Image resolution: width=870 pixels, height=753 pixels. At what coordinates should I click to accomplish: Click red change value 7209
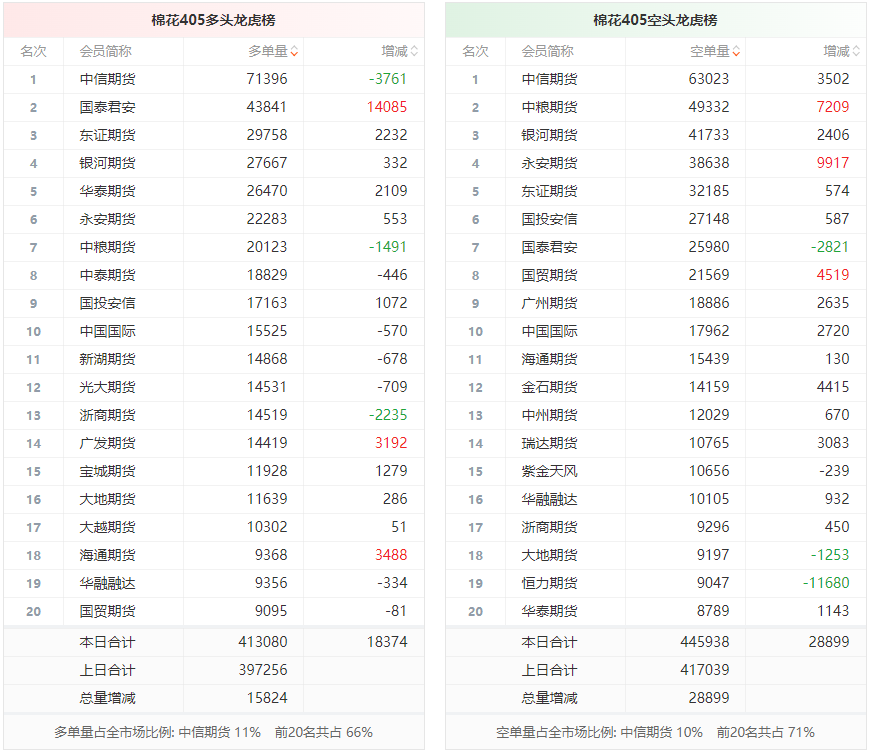tap(833, 107)
